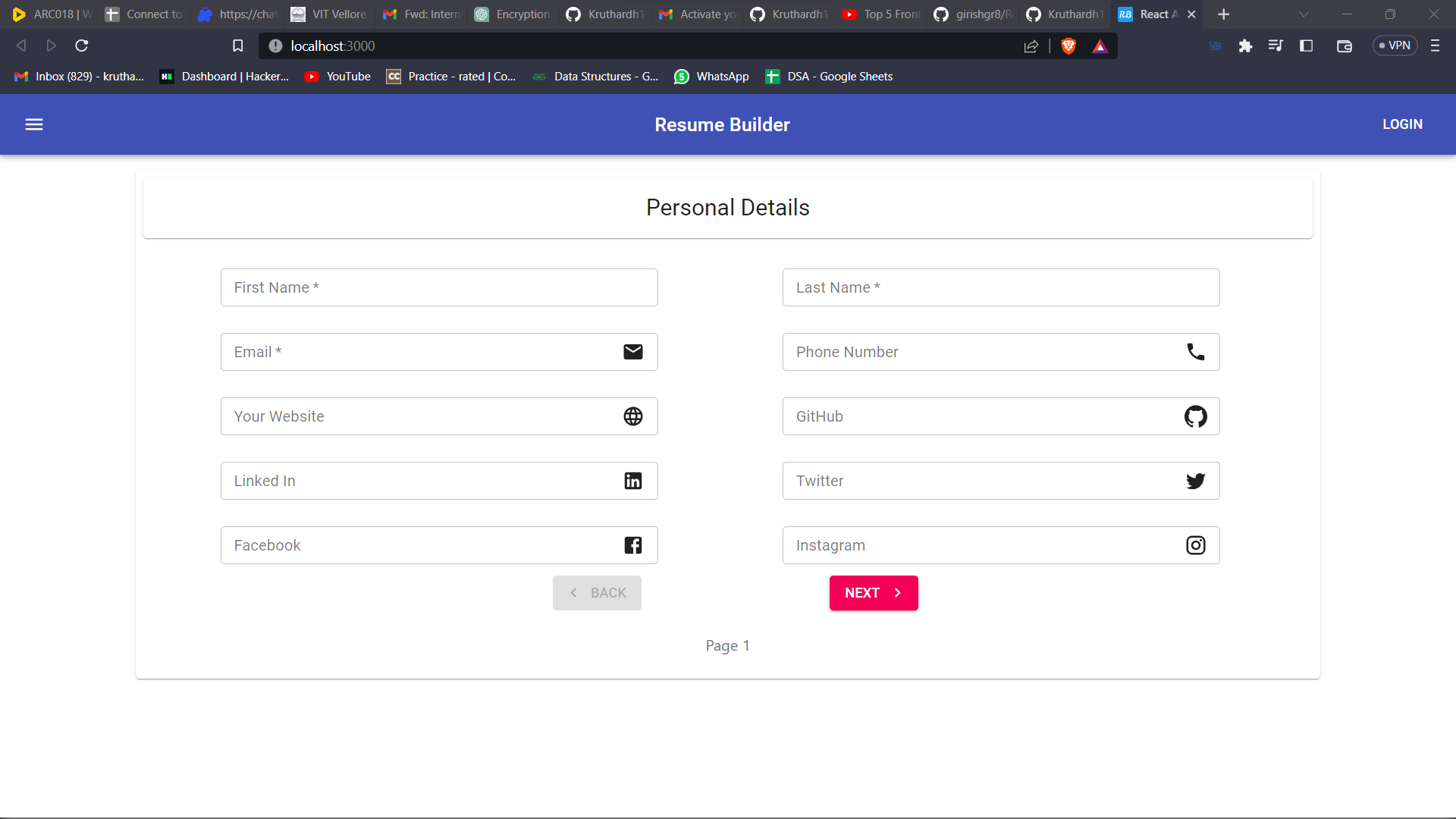Click the phone icon in Phone Number field
This screenshot has height=819, width=1456.
pos(1195,351)
